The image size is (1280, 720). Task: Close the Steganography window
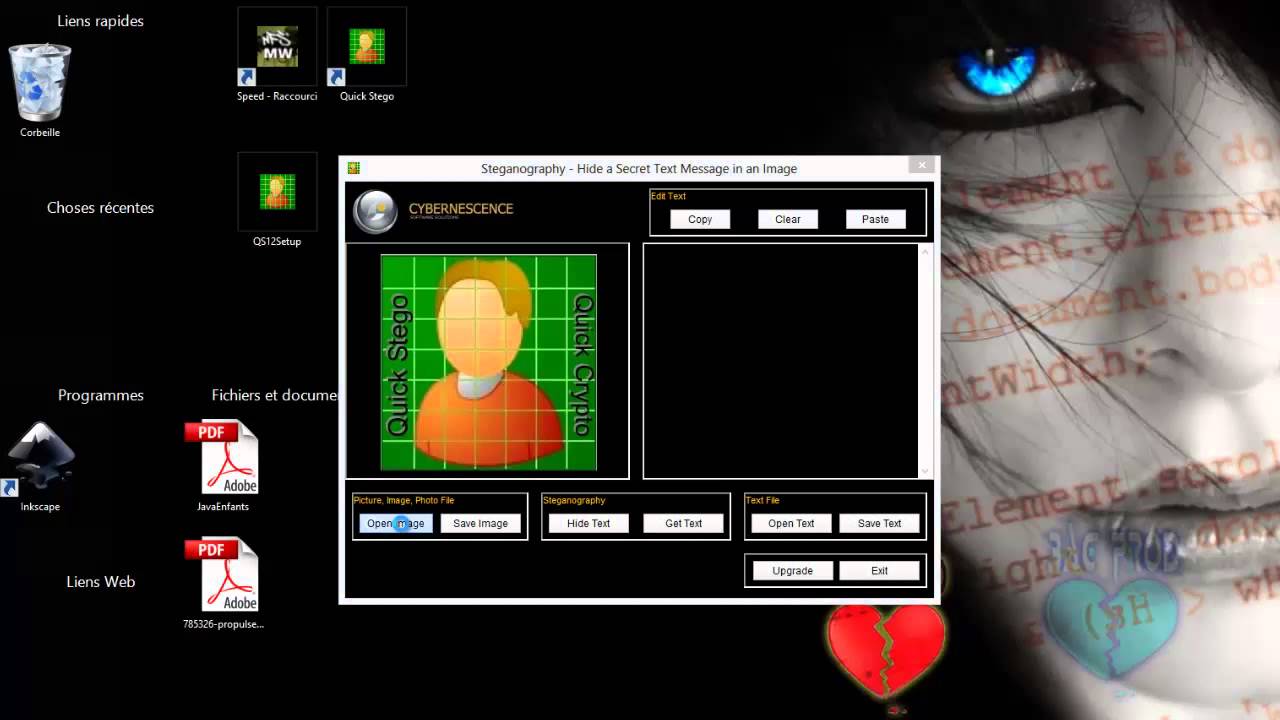pos(922,165)
